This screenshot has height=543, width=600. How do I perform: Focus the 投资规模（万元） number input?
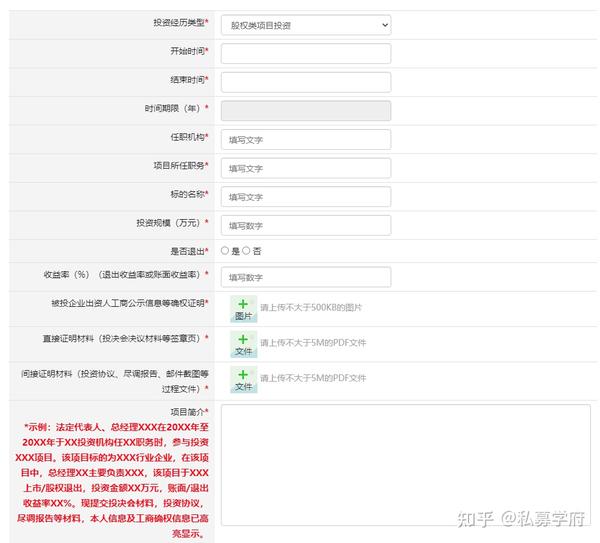[x=306, y=225]
